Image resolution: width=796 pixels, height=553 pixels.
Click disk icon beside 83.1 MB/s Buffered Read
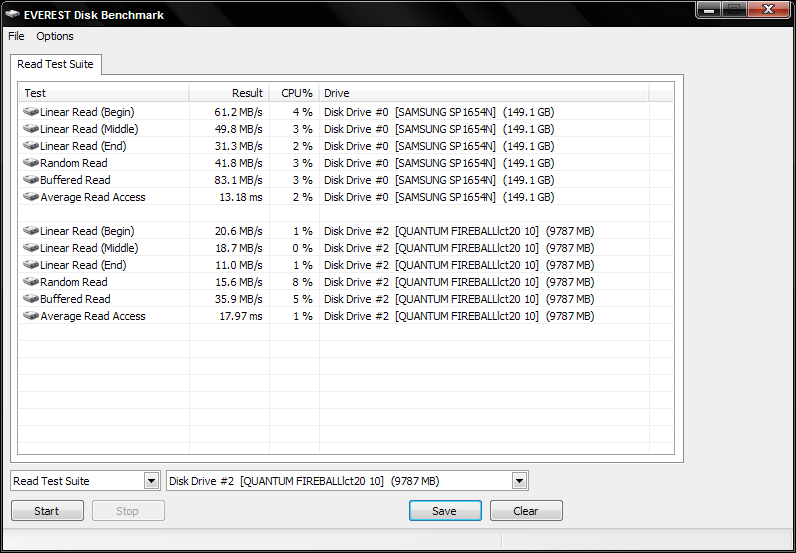tap(31, 179)
